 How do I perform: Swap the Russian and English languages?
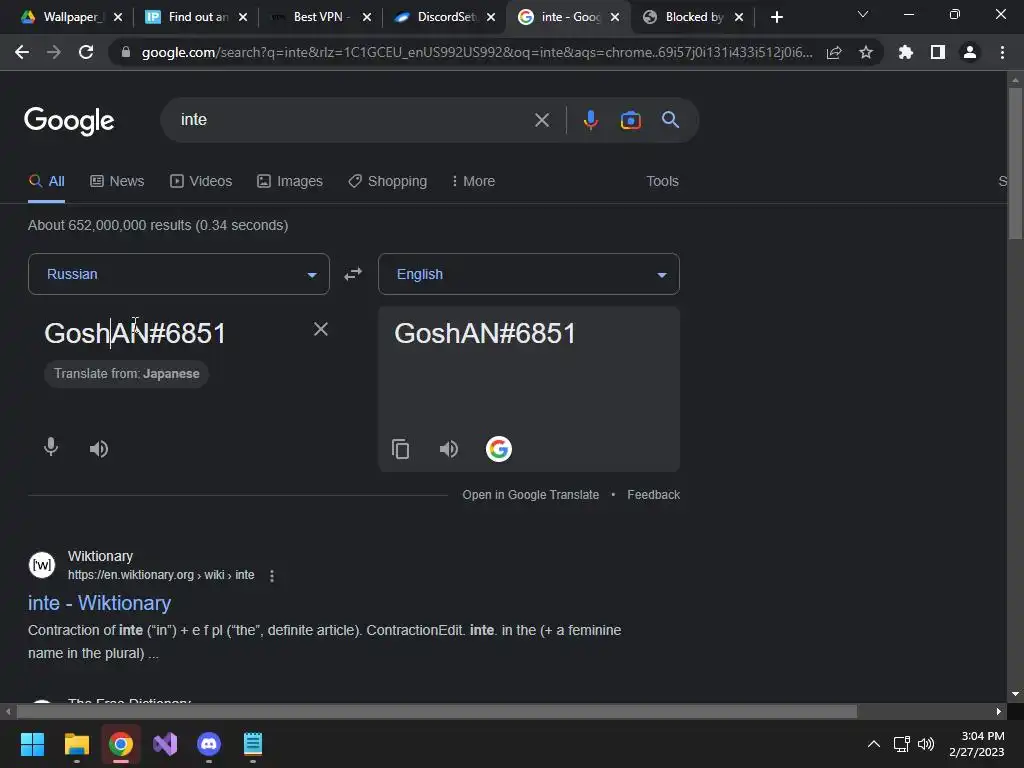(353, 274)
